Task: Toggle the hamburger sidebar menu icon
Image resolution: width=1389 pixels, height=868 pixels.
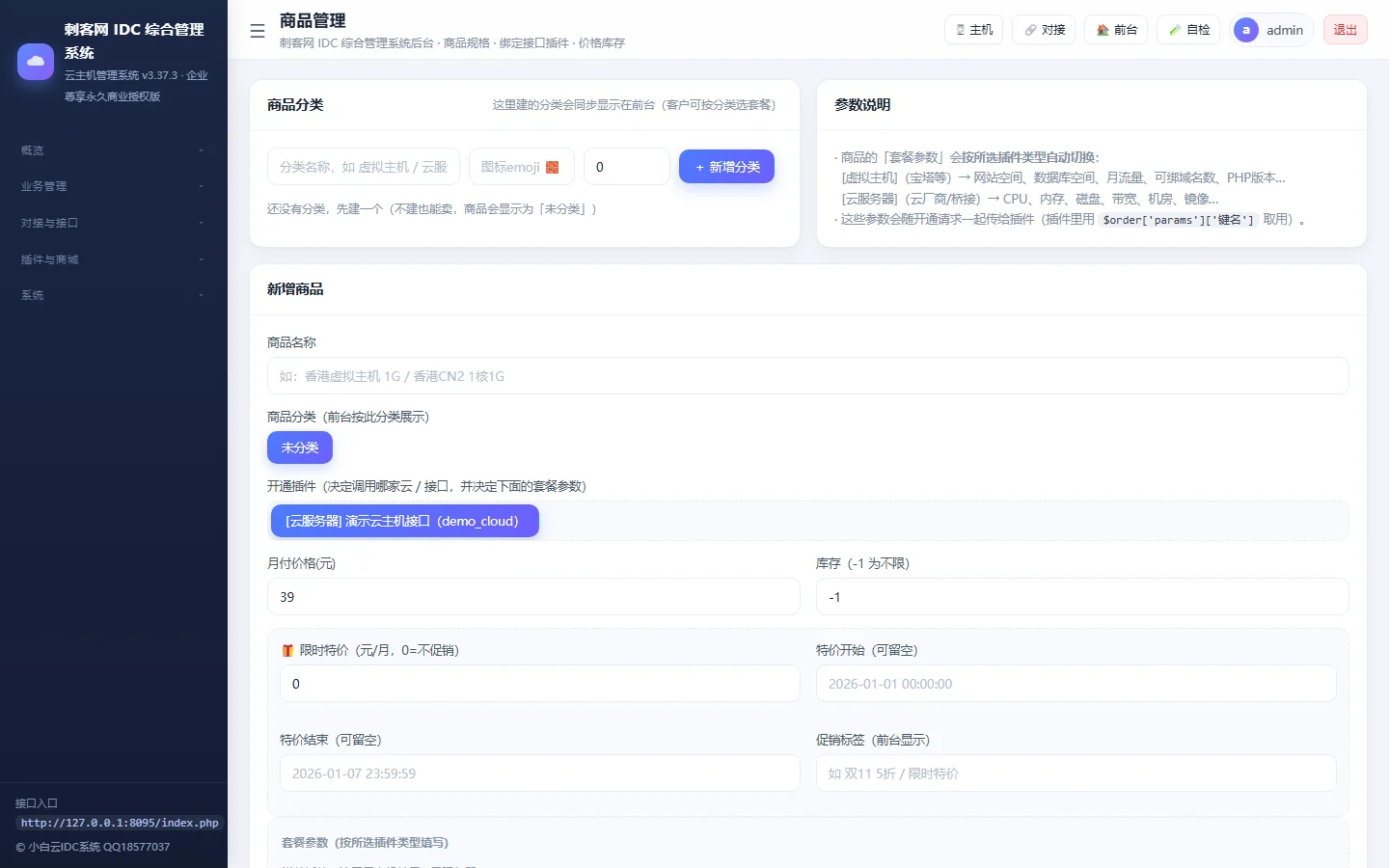Action: tap(258, 31)
